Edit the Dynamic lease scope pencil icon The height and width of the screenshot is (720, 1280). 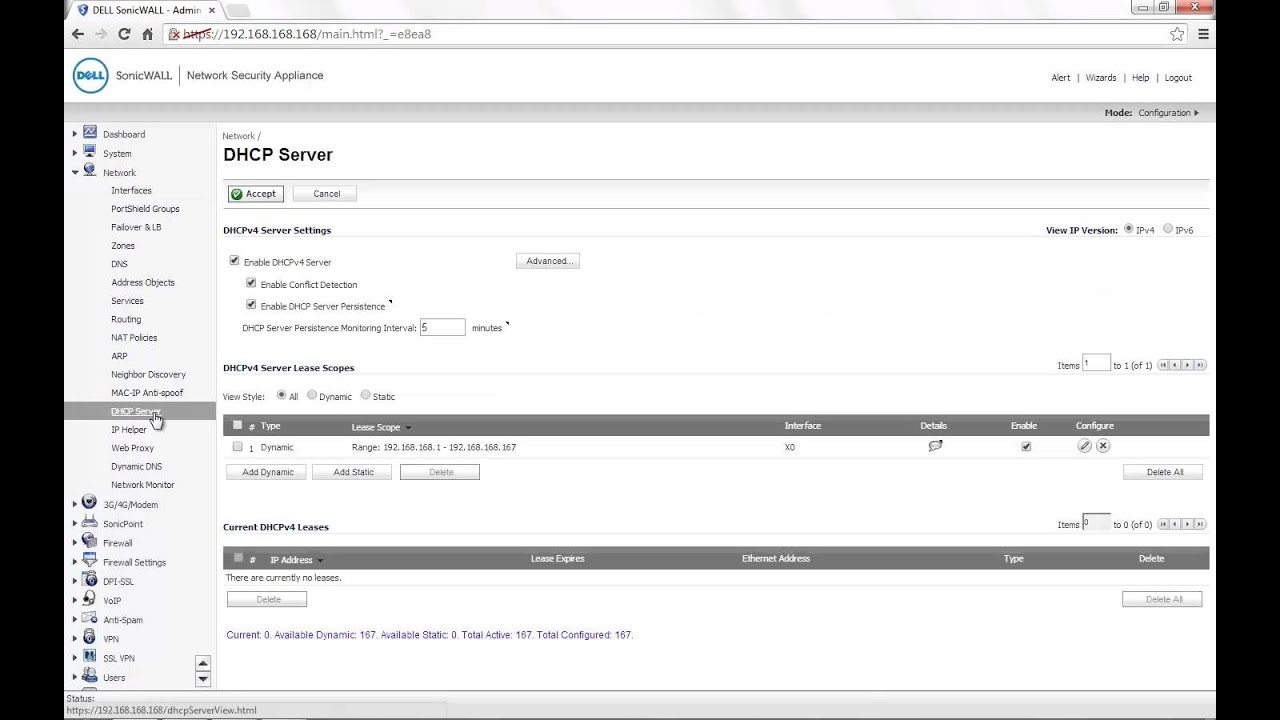1084,446
